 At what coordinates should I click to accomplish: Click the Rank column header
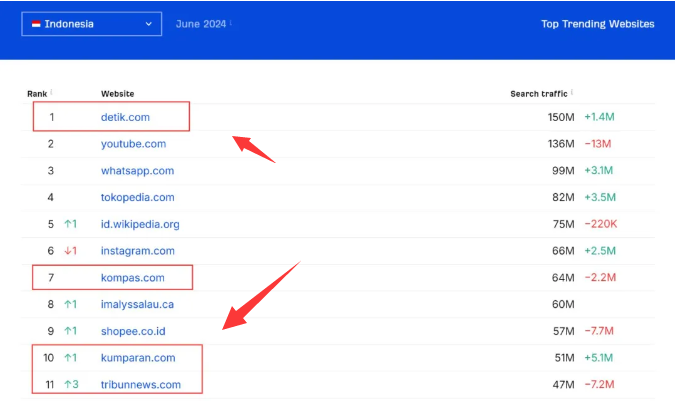pyautogui.click(x=37, y=94)
